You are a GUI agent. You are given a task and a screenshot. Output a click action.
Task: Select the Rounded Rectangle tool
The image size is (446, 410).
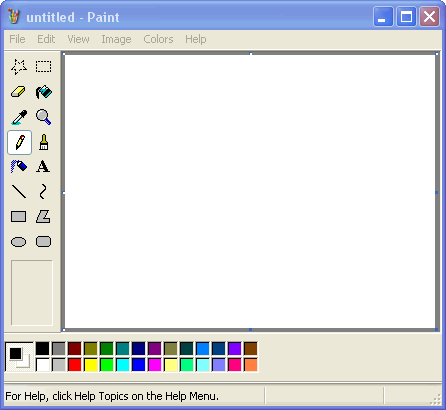(44, 242)
